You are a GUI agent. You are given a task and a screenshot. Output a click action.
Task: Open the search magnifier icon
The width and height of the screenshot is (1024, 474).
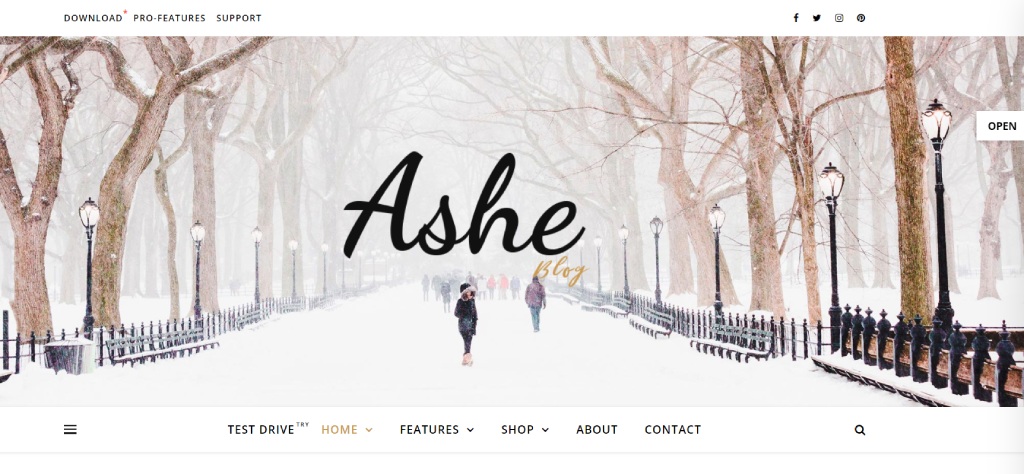click(860, 430)
